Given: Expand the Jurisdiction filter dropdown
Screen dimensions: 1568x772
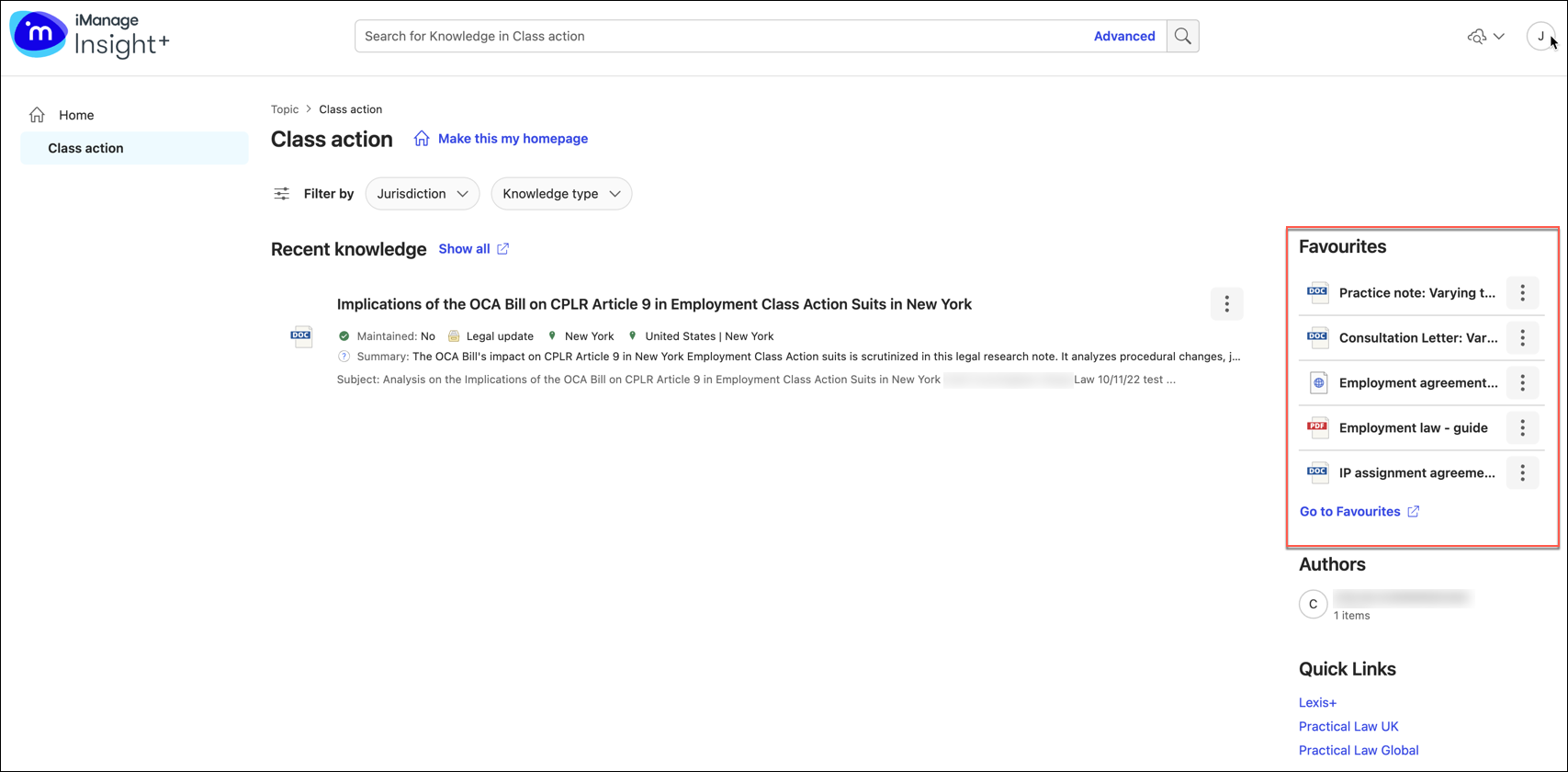Looking at the screenshot, I should (423, 194).
